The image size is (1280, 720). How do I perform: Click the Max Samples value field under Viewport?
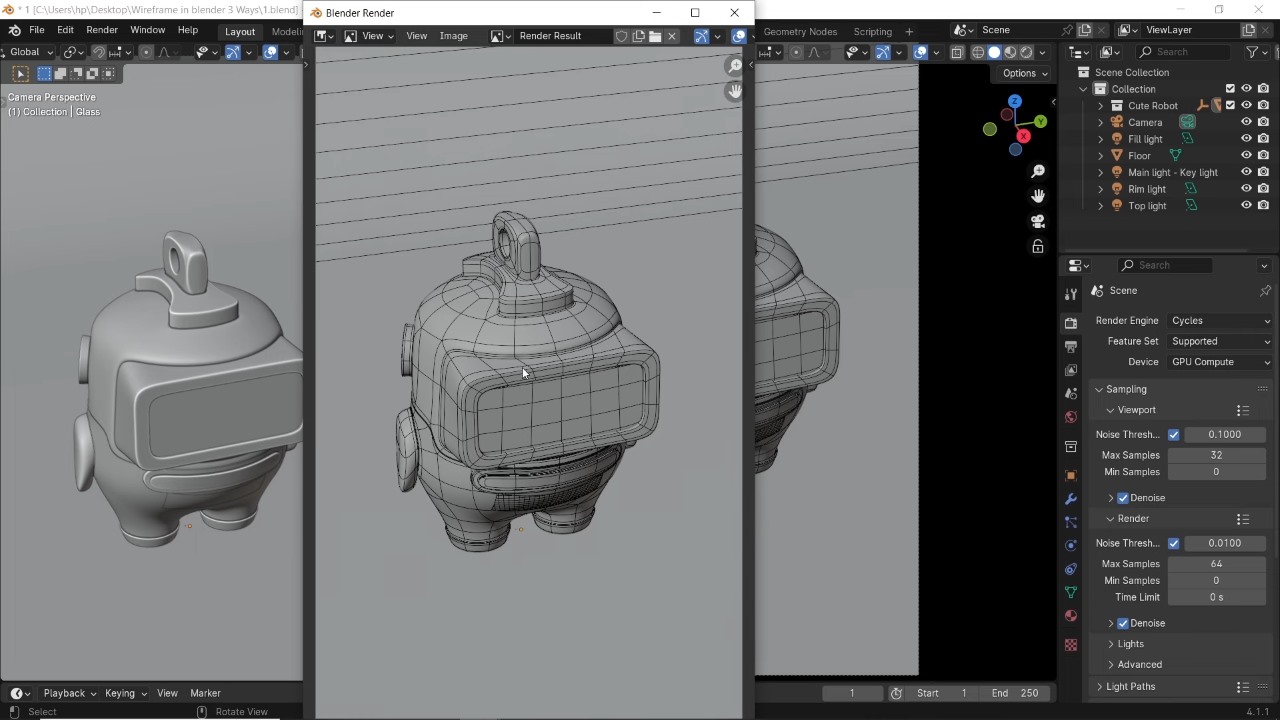pos(1216,455)
